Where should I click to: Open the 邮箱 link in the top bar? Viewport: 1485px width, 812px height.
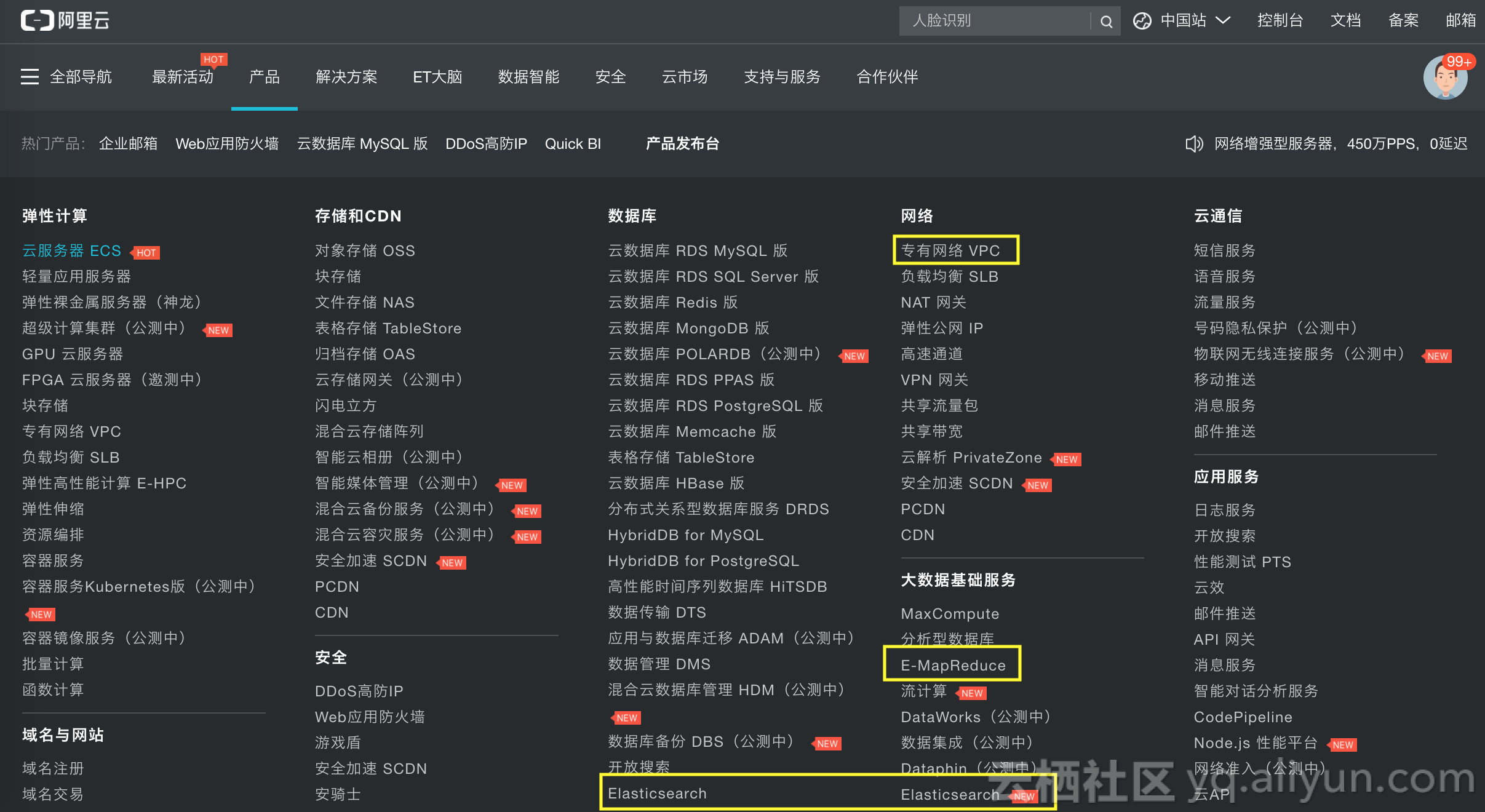click(x=1461, y=21)
